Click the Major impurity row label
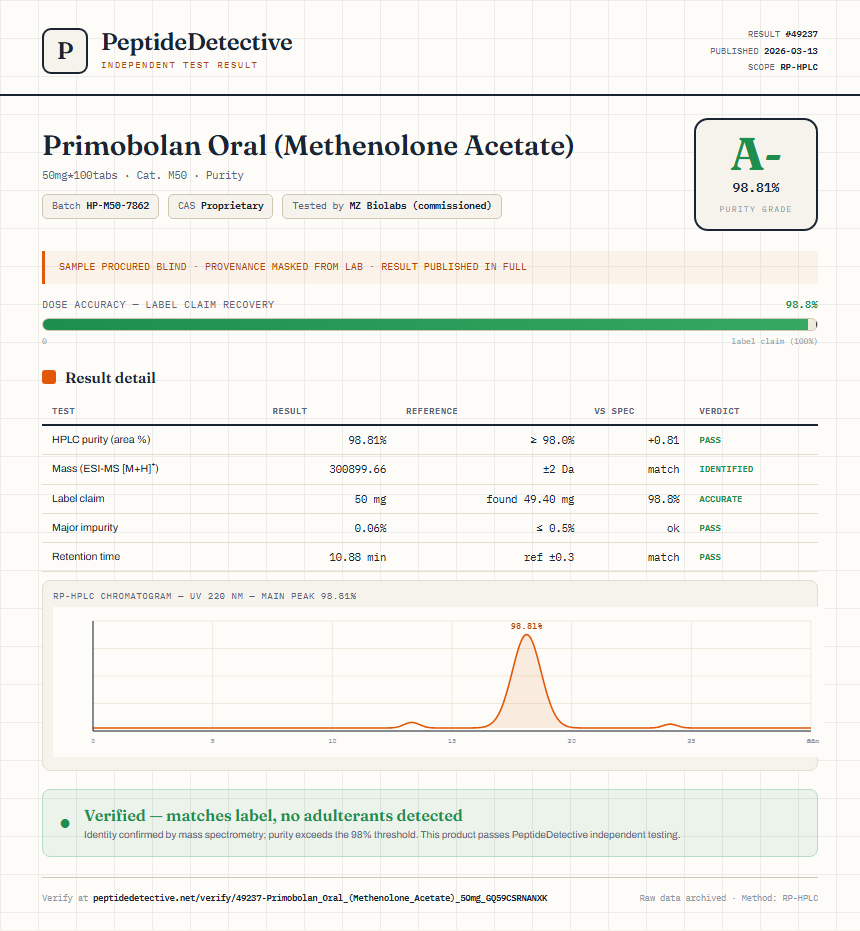 click(x=85, y=527)
